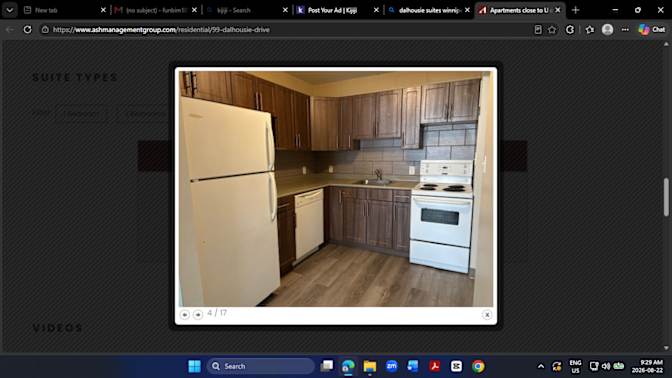Viewport: 672px width, 378px height.
Task: Close the Gmail (no subject) tab
Action: (194, 10)
